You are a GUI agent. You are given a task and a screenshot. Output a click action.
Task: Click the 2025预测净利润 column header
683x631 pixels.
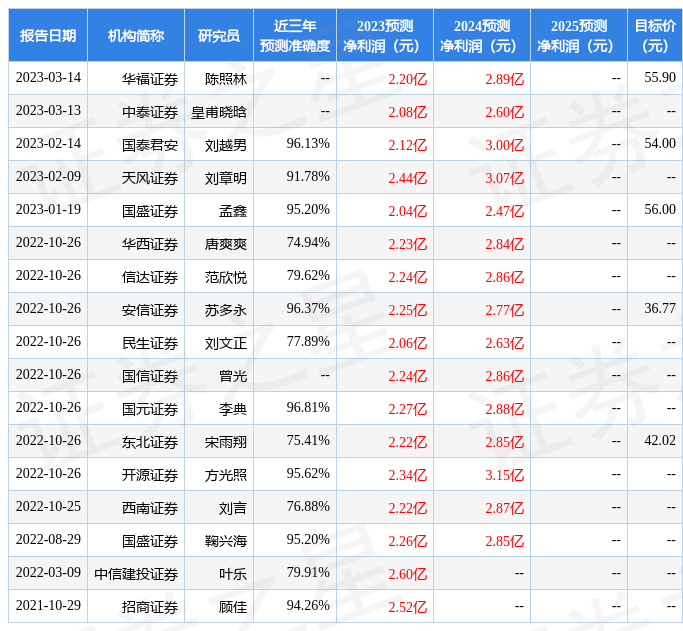(x=579, y=35)
